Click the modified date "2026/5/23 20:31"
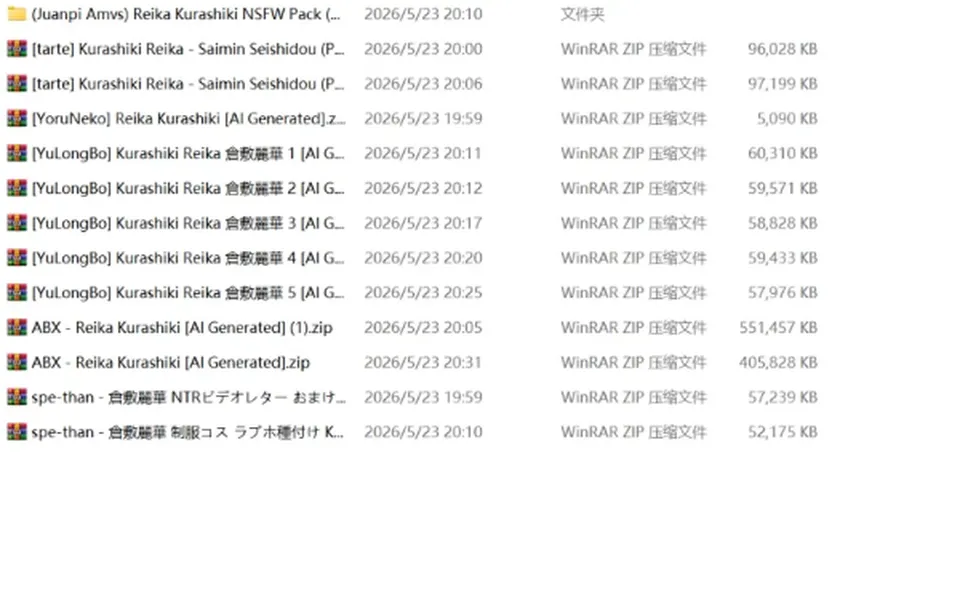Screen dimensions: 960x597 (423, 362)
